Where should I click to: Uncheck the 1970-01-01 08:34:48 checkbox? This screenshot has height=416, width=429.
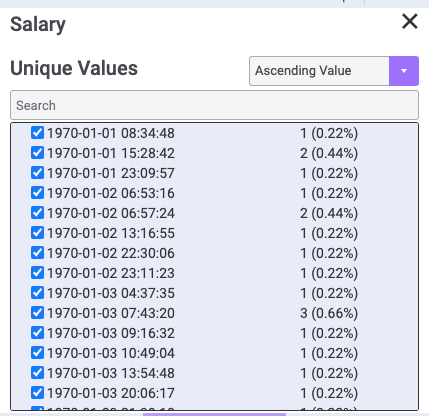click(x=37, y=132)
